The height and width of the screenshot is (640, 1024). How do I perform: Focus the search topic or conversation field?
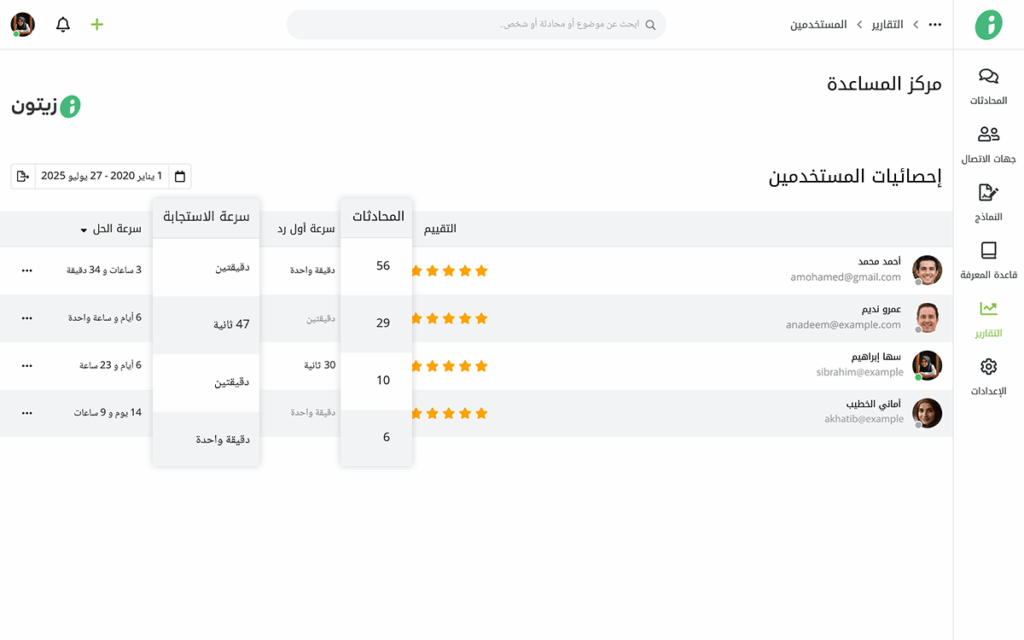coord(476,25)
